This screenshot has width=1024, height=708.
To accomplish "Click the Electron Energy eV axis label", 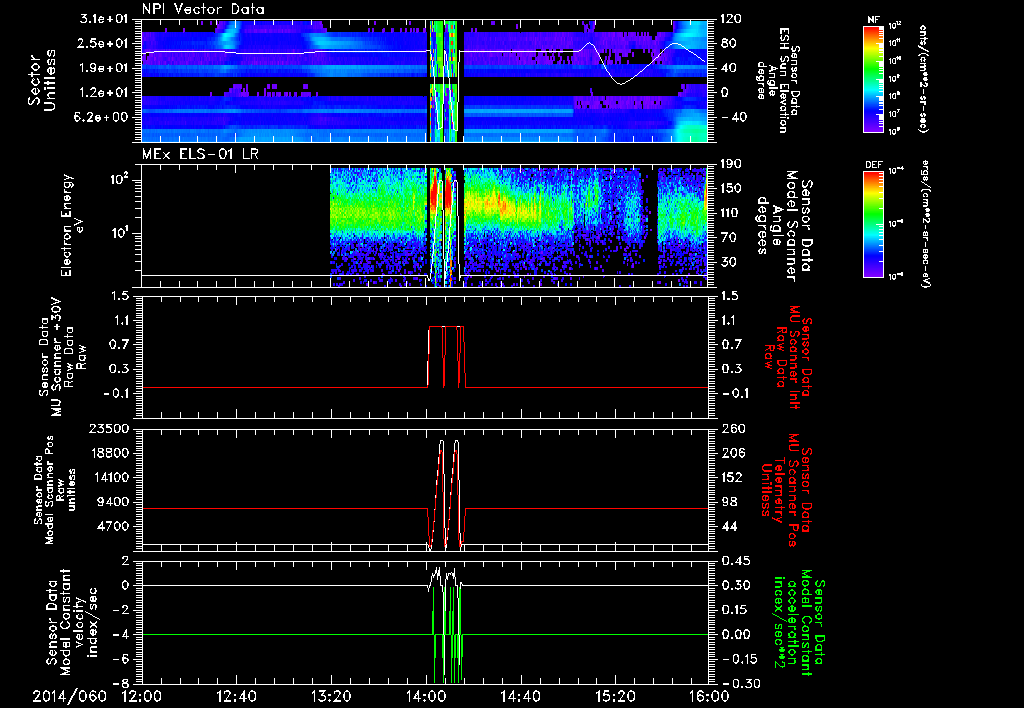I will point(71,225).
